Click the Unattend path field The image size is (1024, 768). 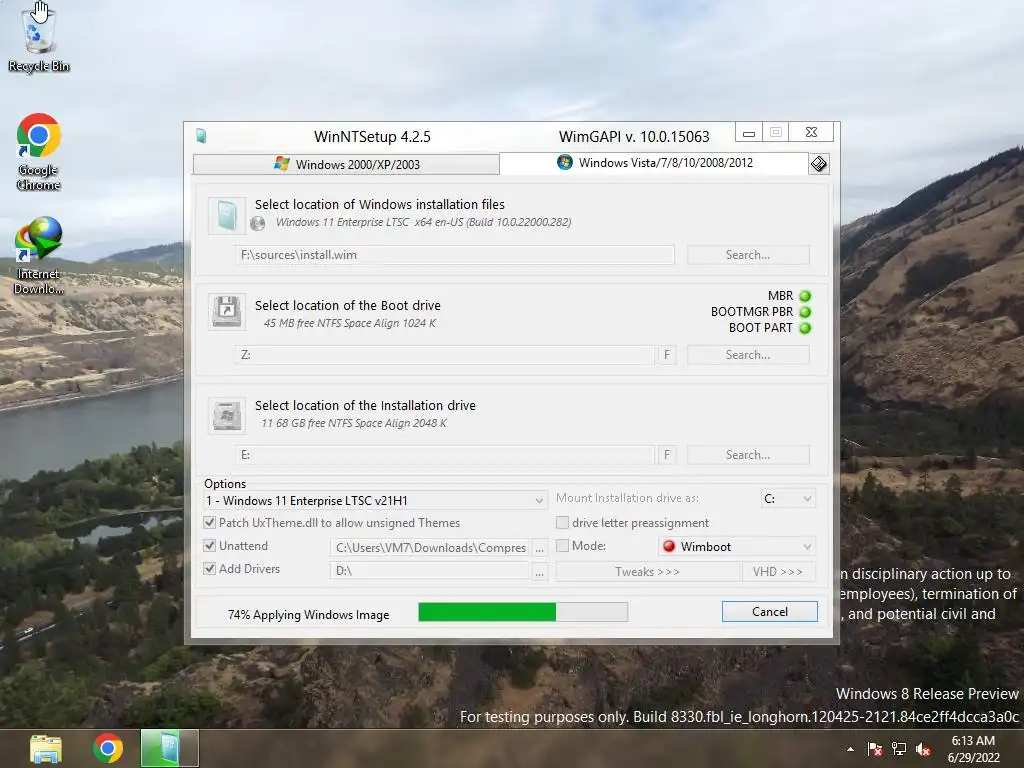(x=430, y=548)
